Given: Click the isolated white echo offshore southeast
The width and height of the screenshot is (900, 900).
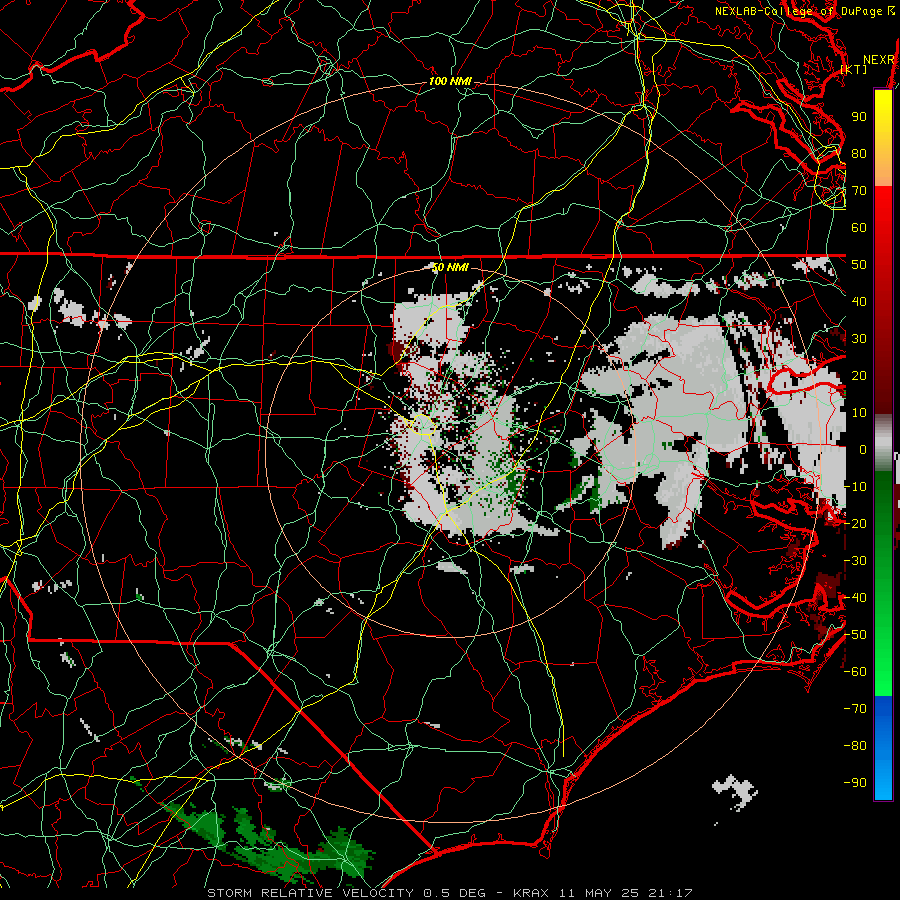Looking at the screenshot, I should [x=734, y=792].
